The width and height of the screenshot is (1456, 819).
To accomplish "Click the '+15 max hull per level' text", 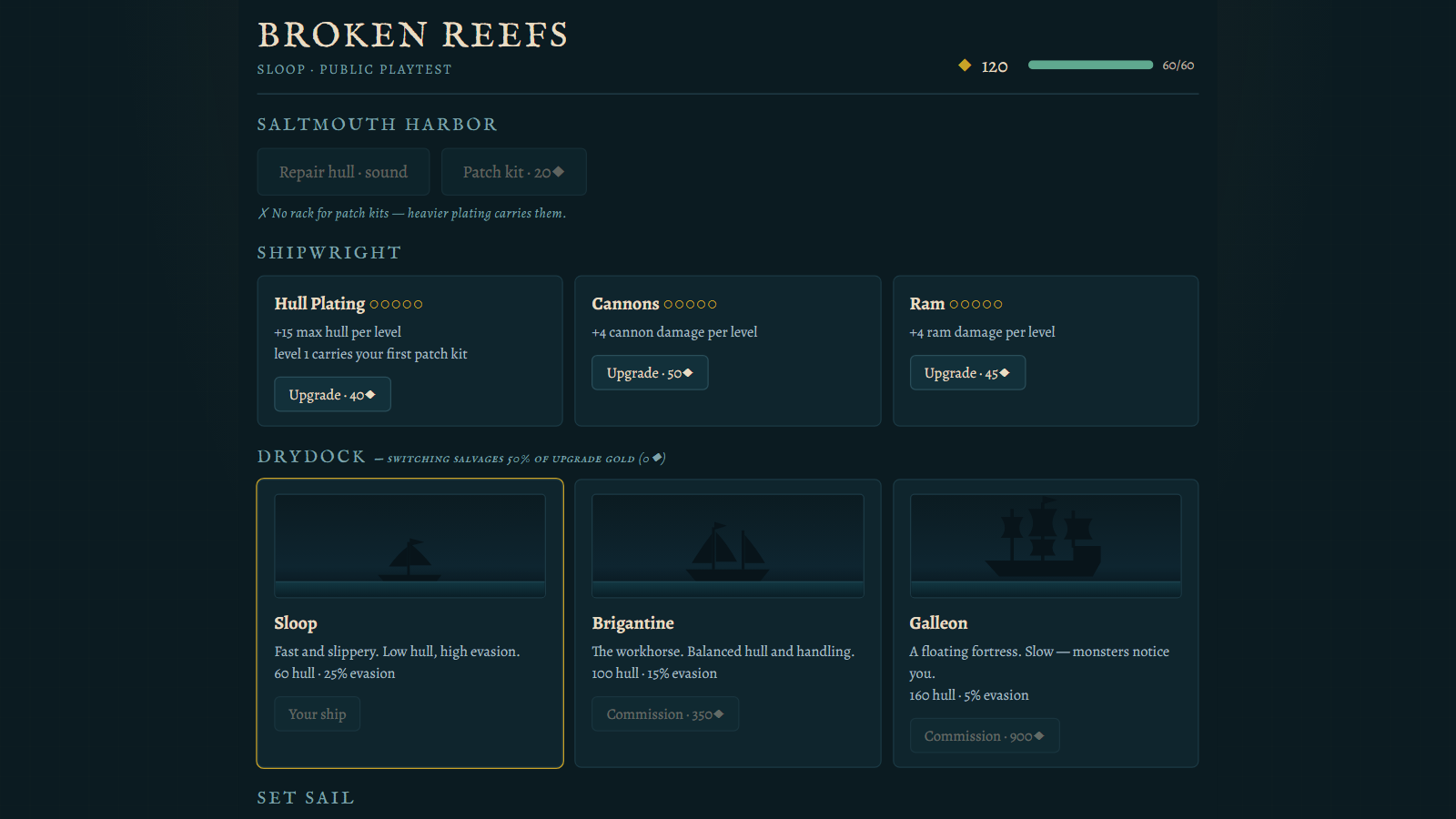I will pos(338,332).
